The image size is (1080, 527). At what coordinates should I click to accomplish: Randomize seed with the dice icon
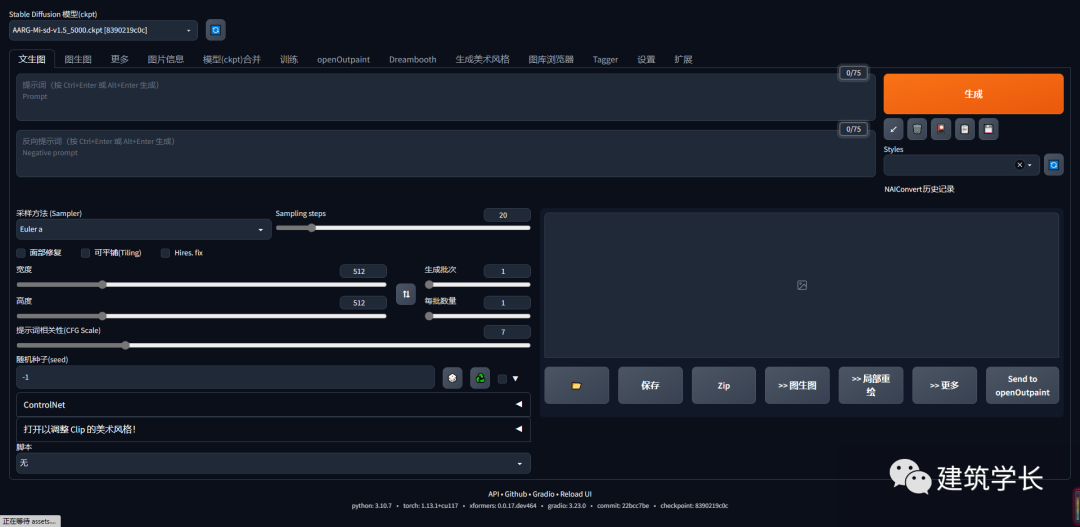pyautogui.click(x=453, y=378)
